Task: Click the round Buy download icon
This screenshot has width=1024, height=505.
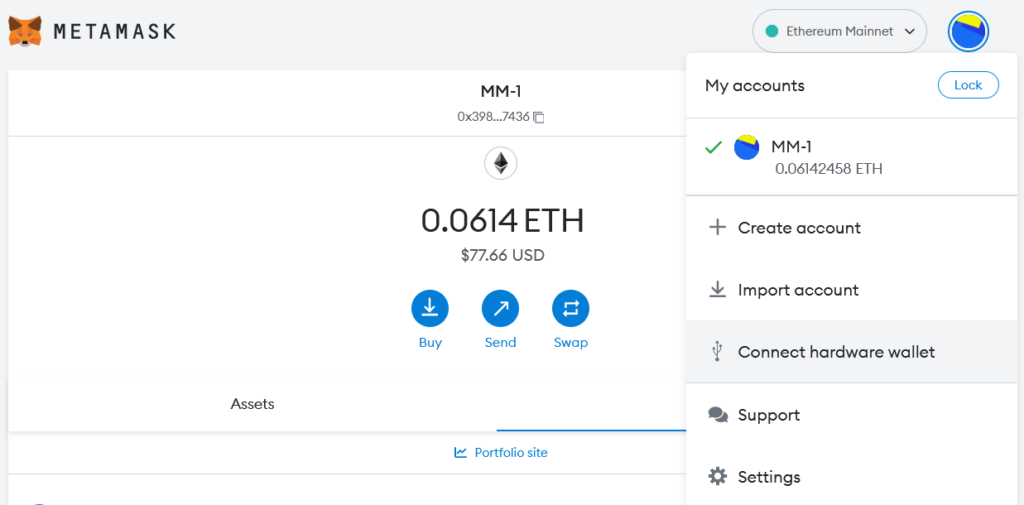Action: [x=430, y=308]
